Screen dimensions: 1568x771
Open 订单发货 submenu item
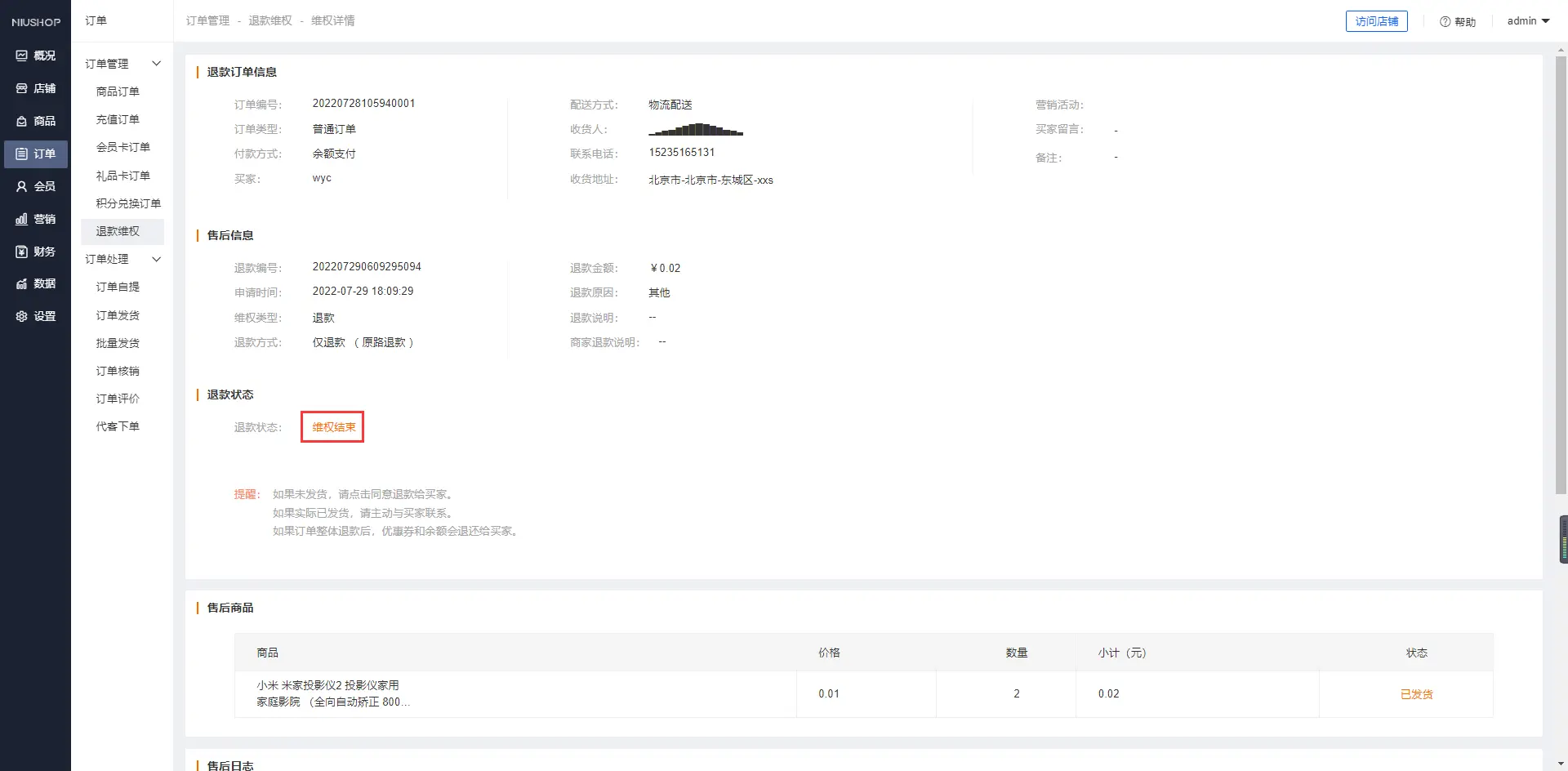118,315
